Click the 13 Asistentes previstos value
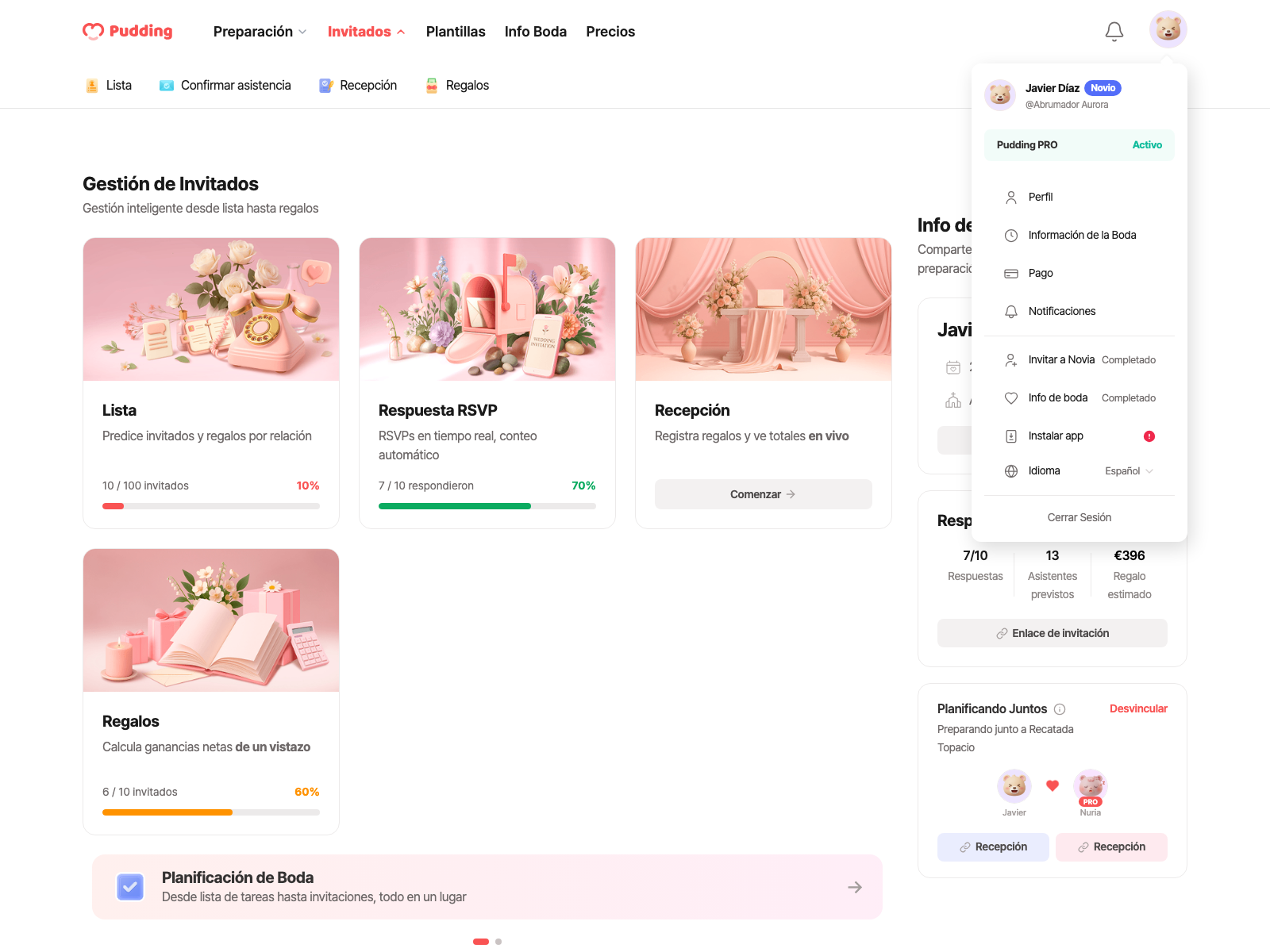Viewport: 1270px width, 952px height. [x=1053, y=556]
